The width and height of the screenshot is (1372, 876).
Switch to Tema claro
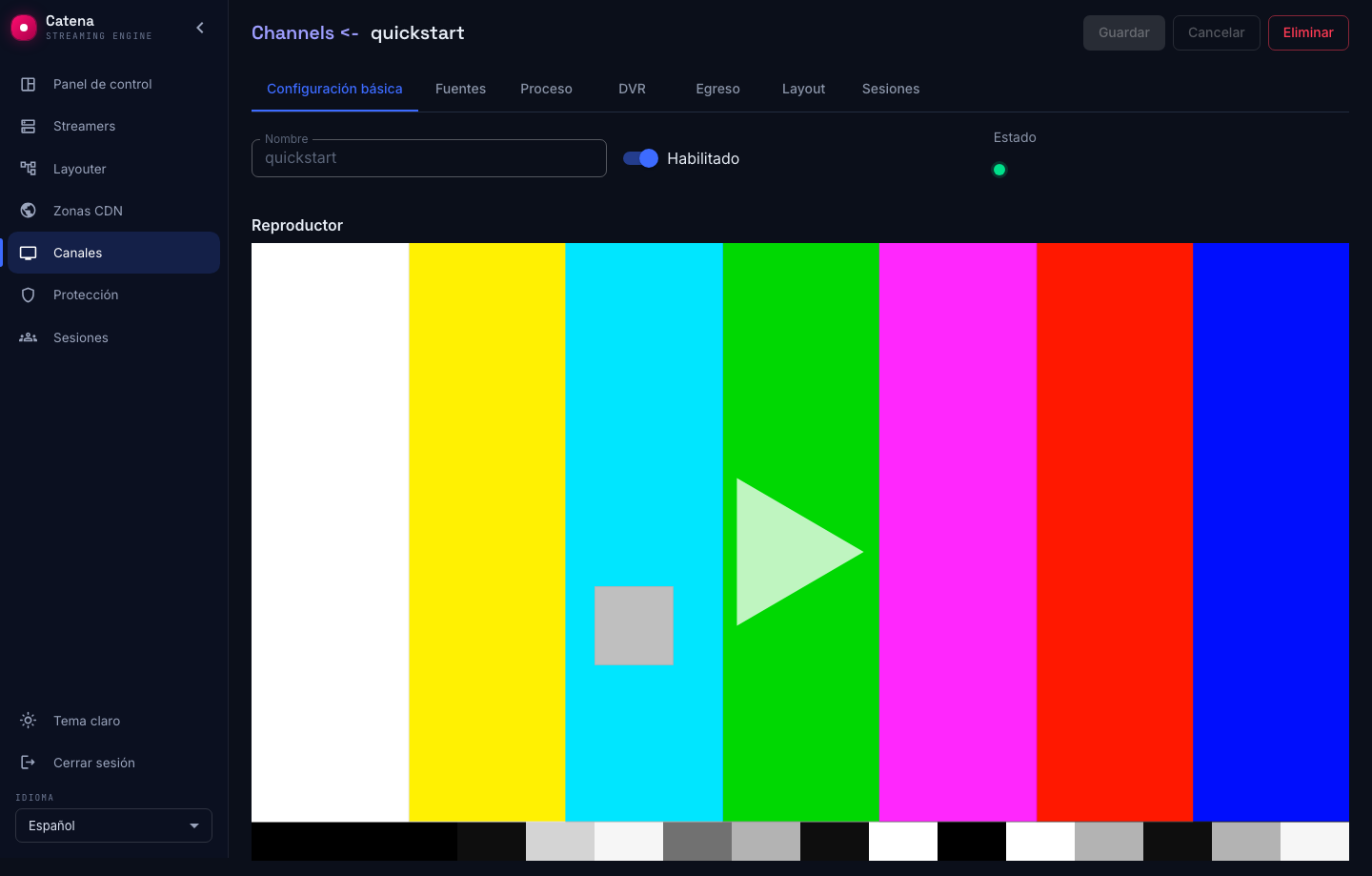pyautogui.click(x=114, y=721)
